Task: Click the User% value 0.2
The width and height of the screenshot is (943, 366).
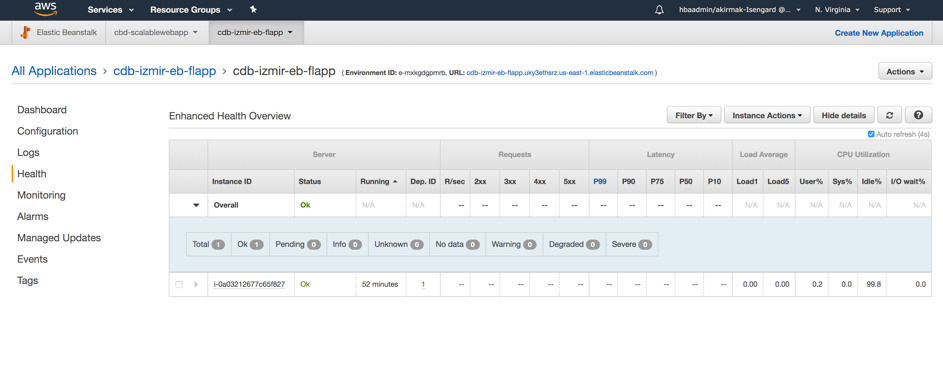Action: point(817,284)
